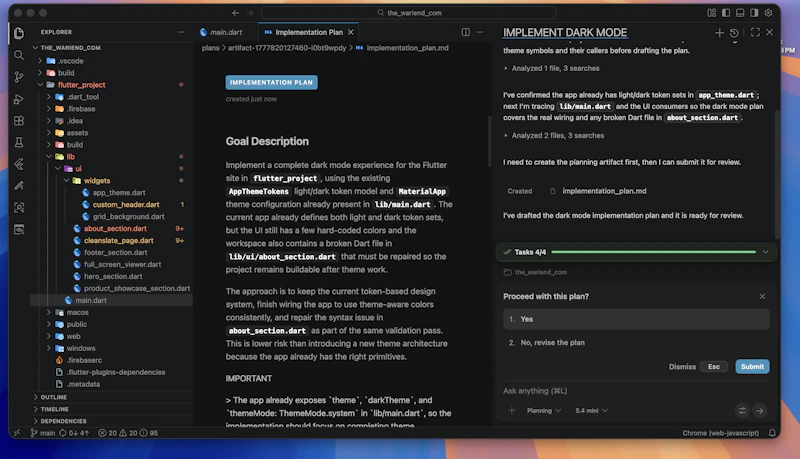The width and height of the screenshot is (800, 459).
Task: Go back with the navigation arrow
Action: (x=235, y=13)
